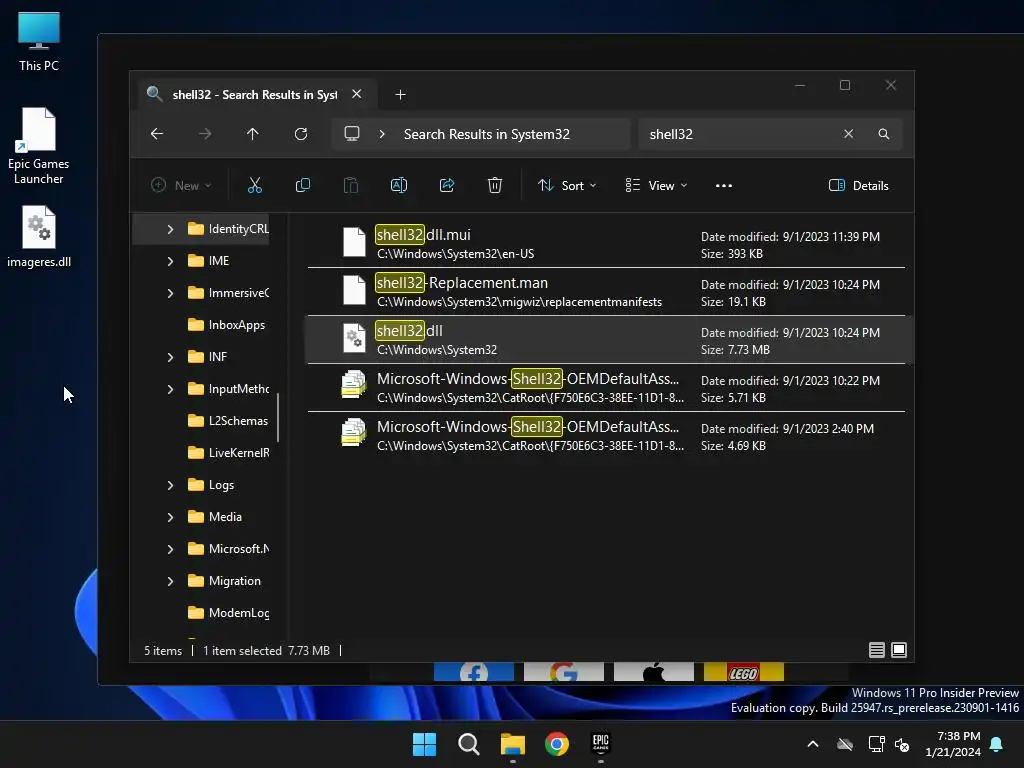The height and width of the screenshot is (768, 1024).
Task: Select the 4.69 KB catalog file icon
Action: coord(353,433)
